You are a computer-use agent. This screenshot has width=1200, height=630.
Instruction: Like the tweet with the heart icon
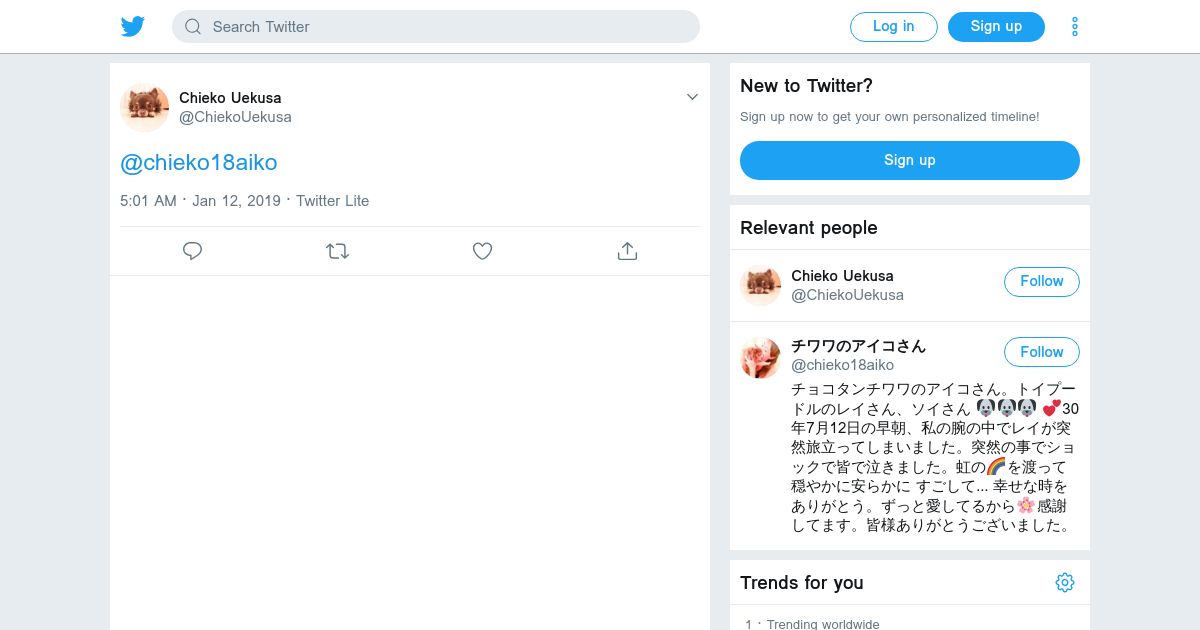482,251
